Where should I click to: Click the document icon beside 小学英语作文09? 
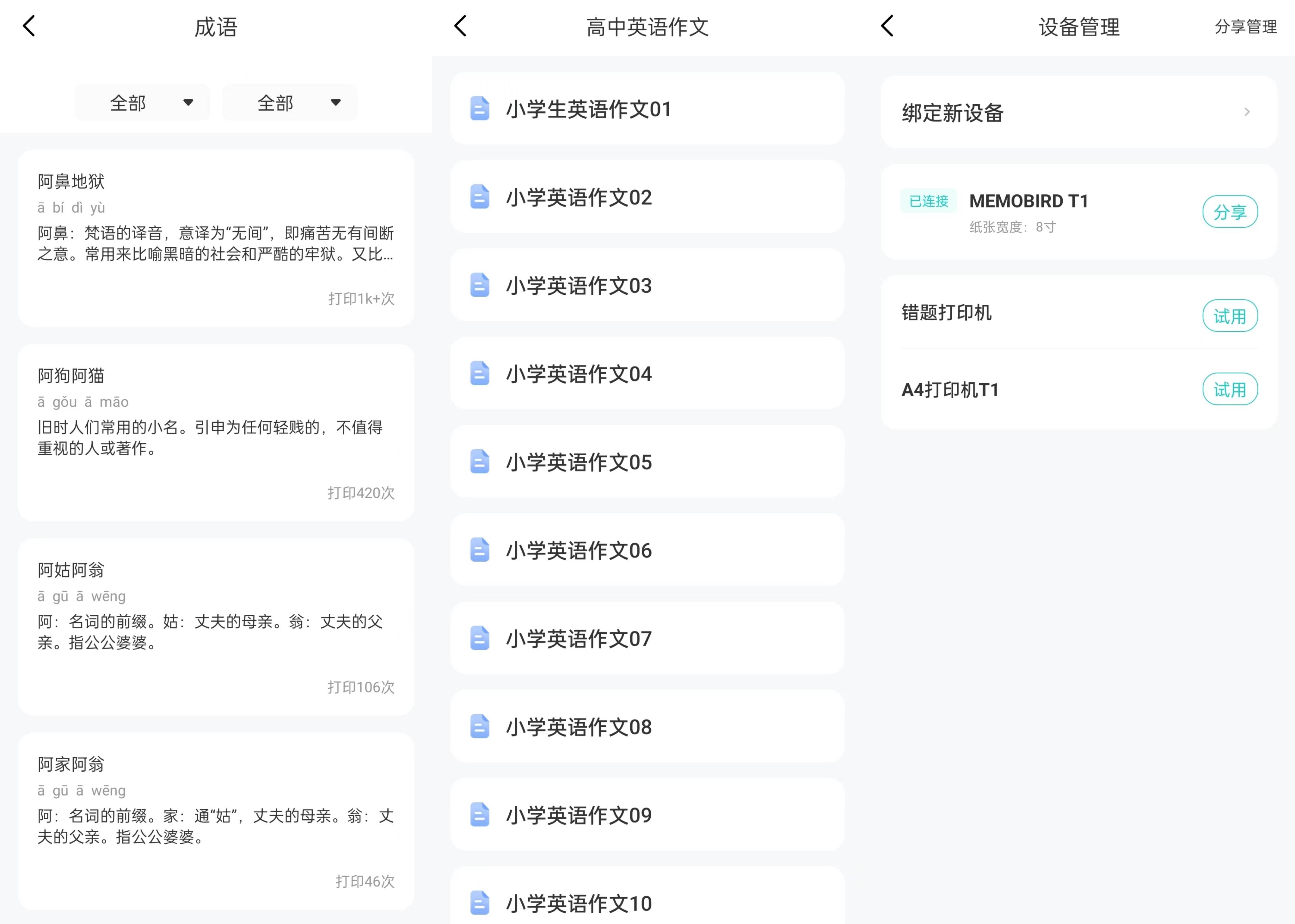[479, 814]
